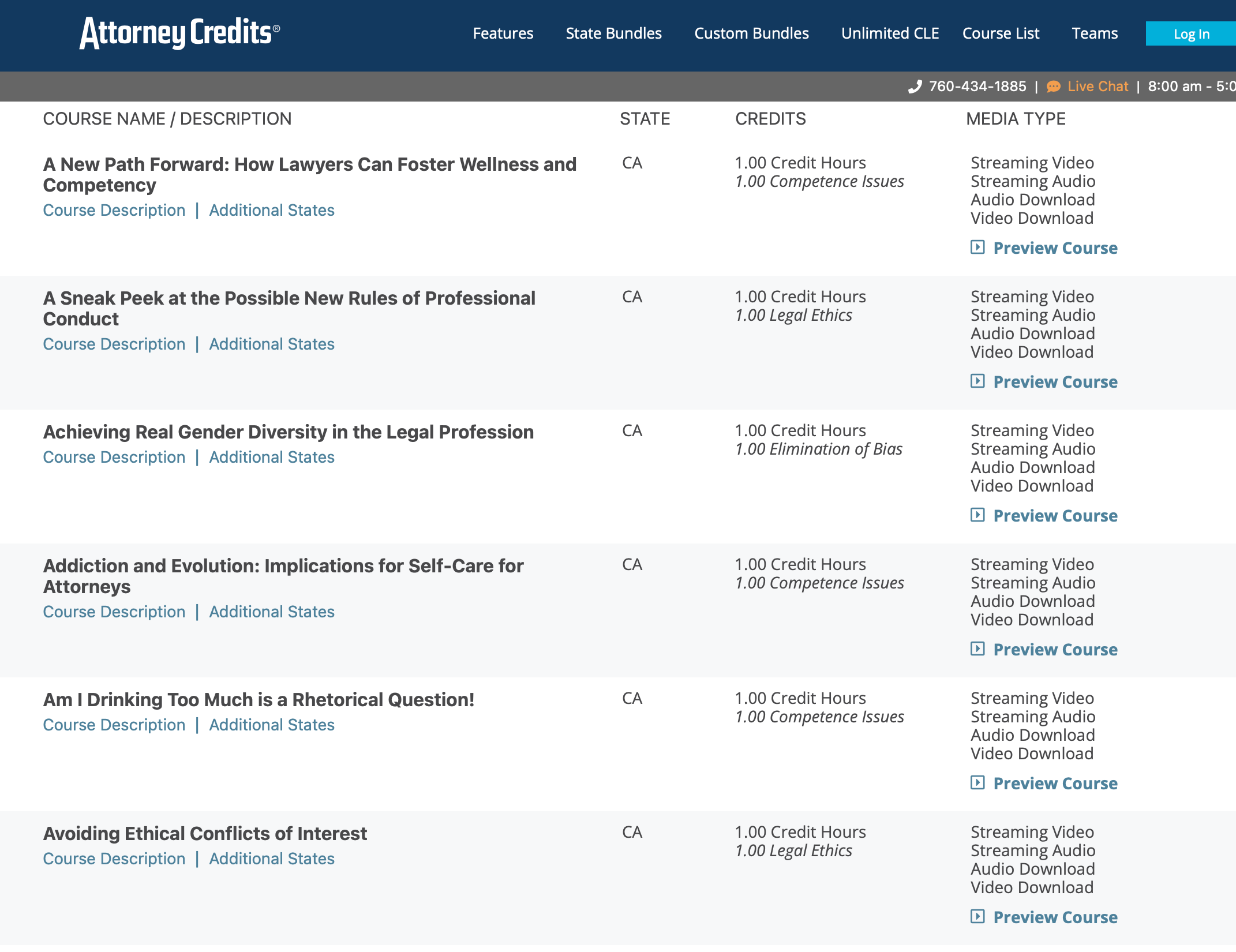The image size is (1236, 952).
Task: Open Course Description for Avoiding Ethical Conflicts
Action: (114, 859)
